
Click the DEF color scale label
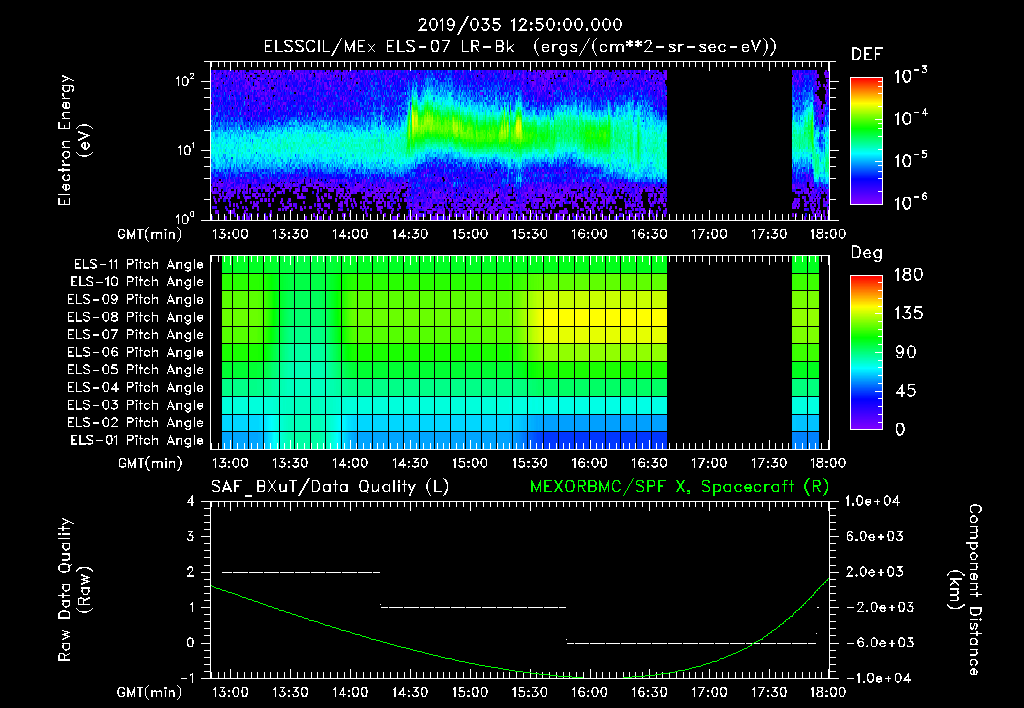867,54
